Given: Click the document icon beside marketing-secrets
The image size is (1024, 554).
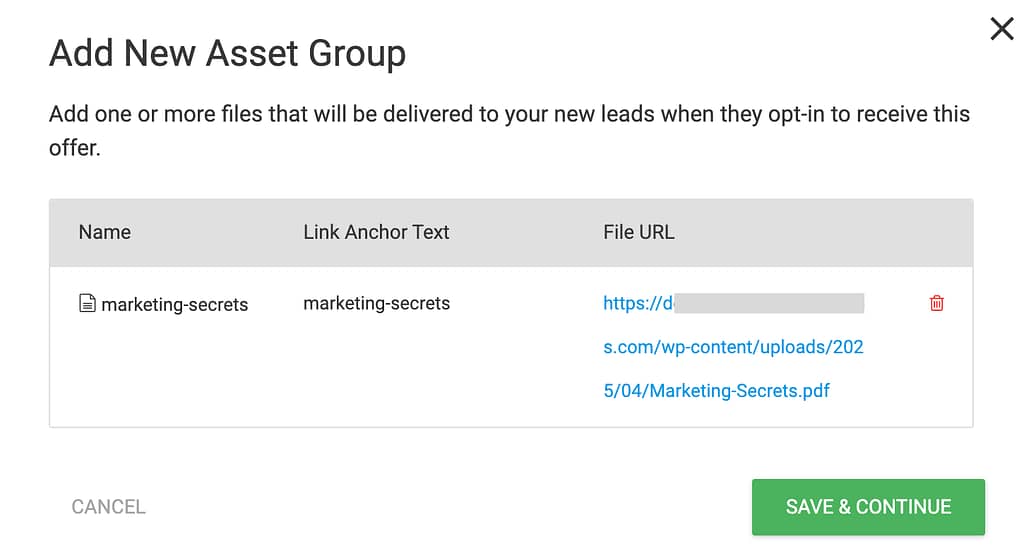Looking at the screenshot, I should click(x=87, y=303).
